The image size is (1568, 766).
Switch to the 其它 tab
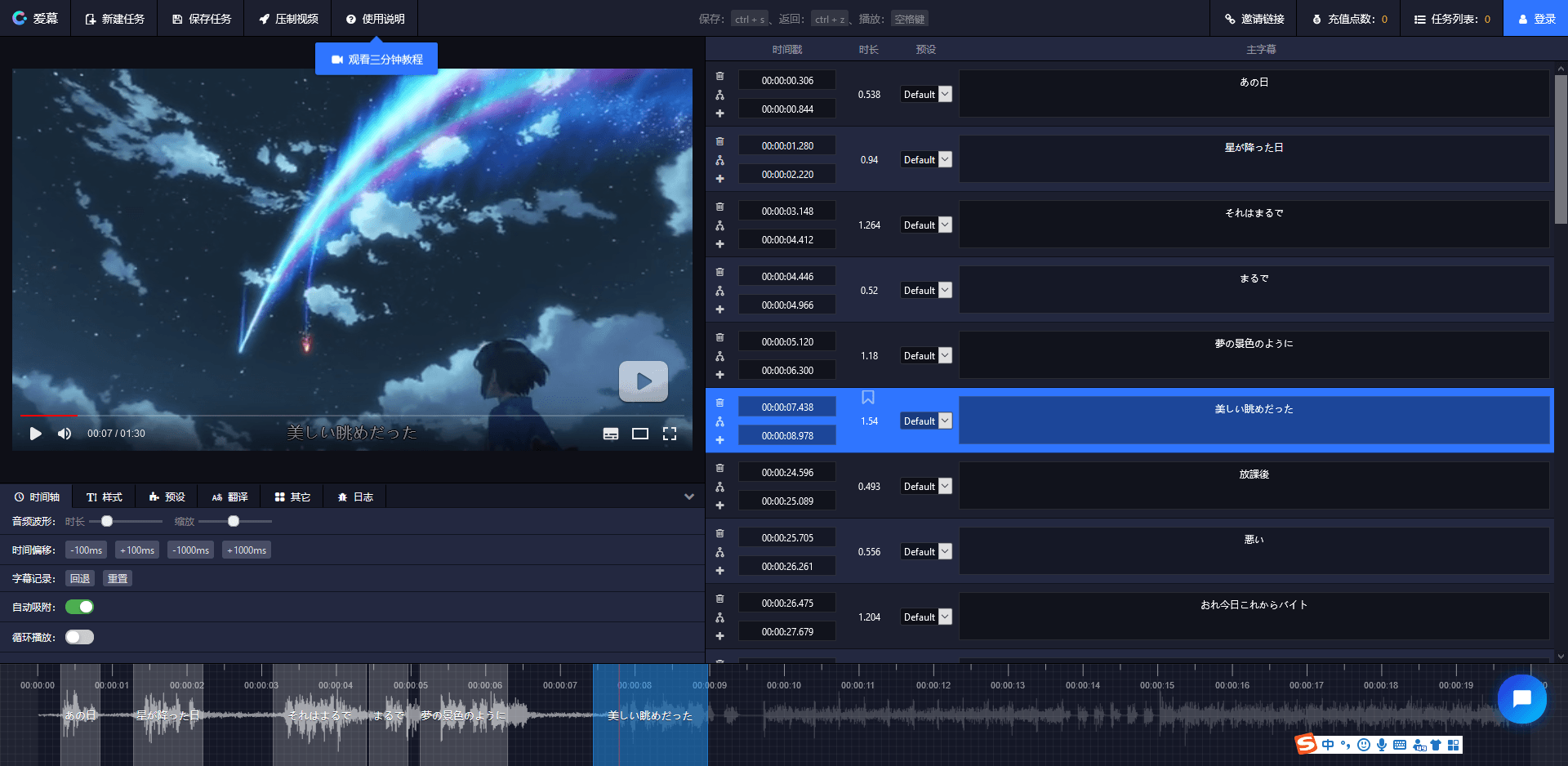292,497
